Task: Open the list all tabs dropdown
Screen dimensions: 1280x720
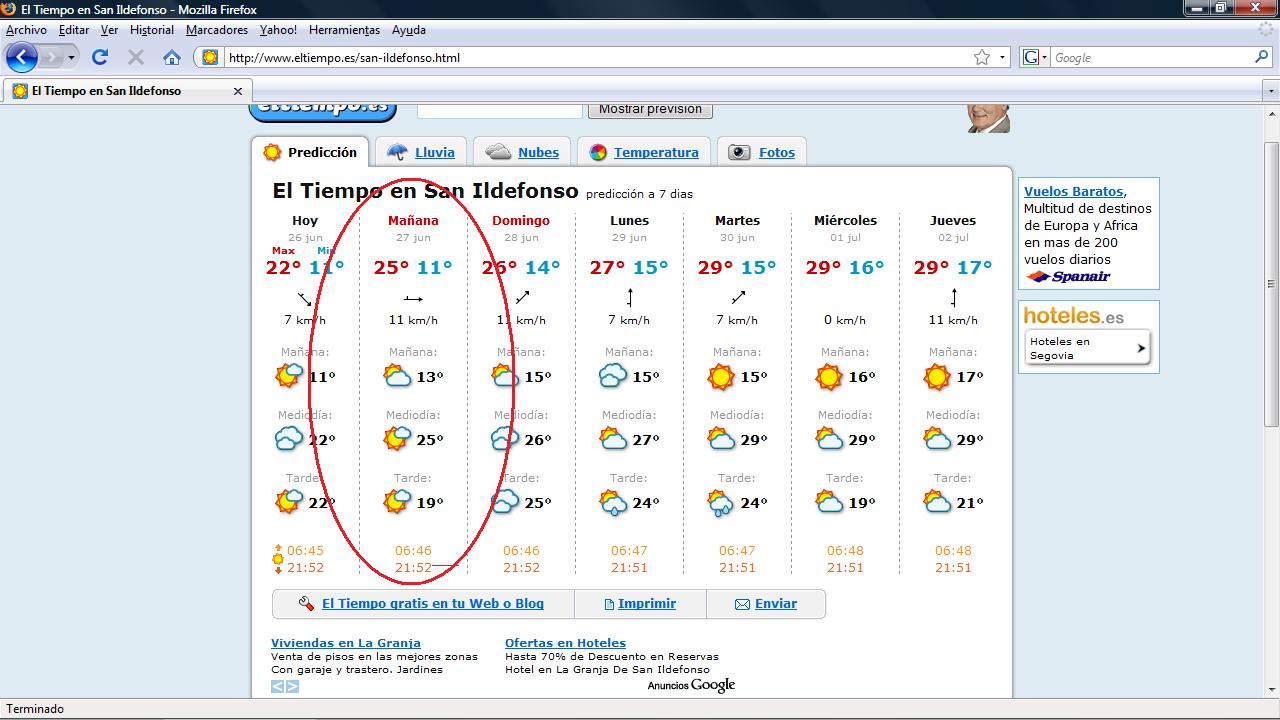Action: pos(1271,91)
